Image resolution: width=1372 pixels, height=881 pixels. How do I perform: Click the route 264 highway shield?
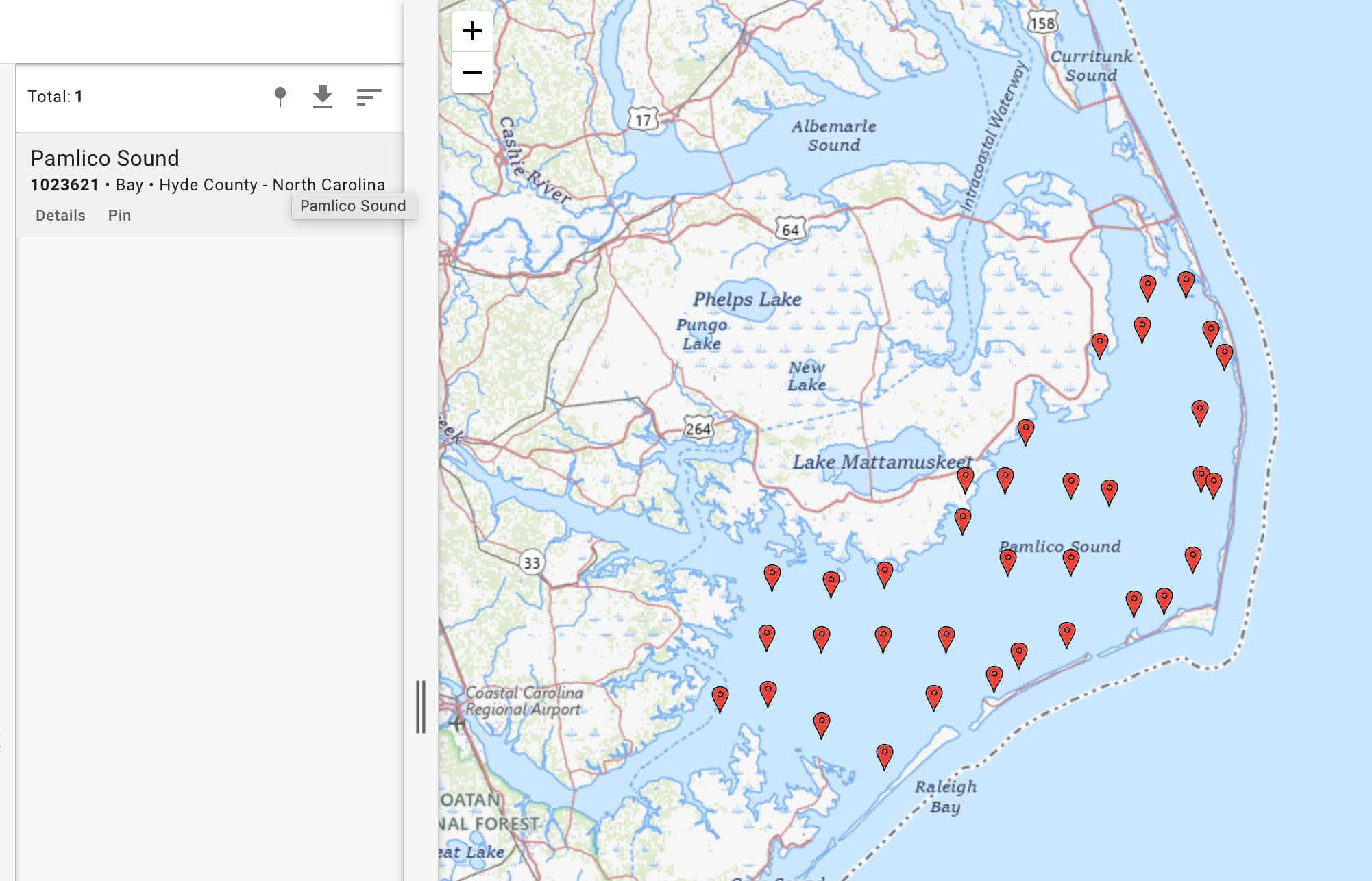pyautogui.click(x=698, y=429)
